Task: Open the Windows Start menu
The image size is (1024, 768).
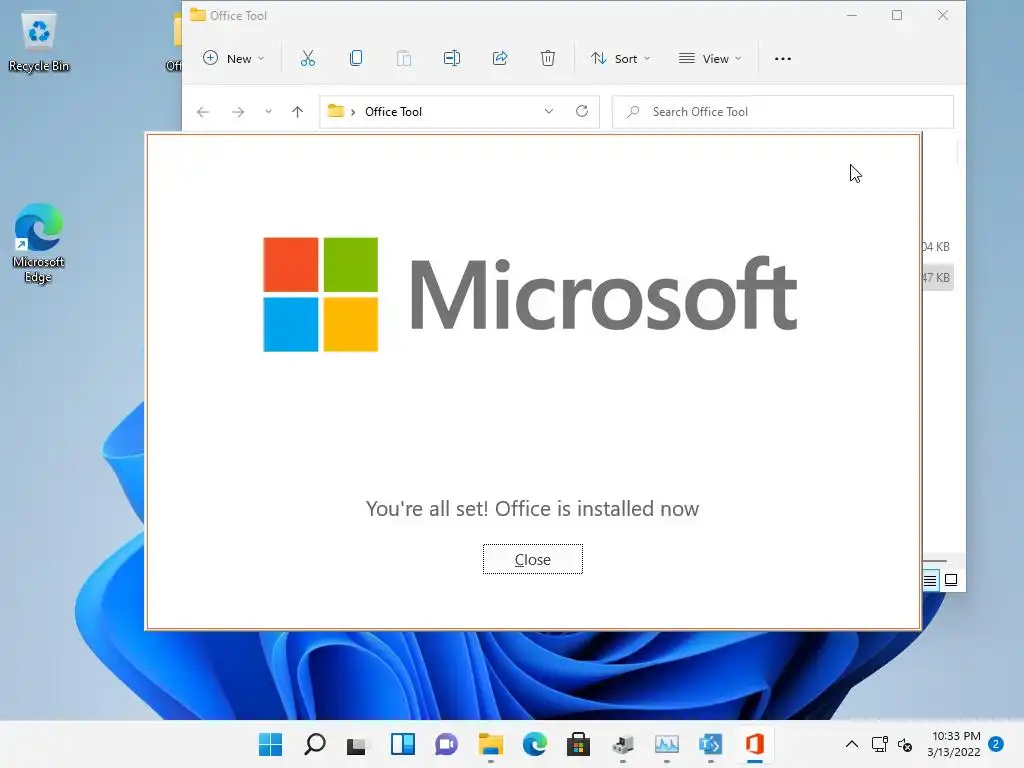Action: (x=270, y=744)
